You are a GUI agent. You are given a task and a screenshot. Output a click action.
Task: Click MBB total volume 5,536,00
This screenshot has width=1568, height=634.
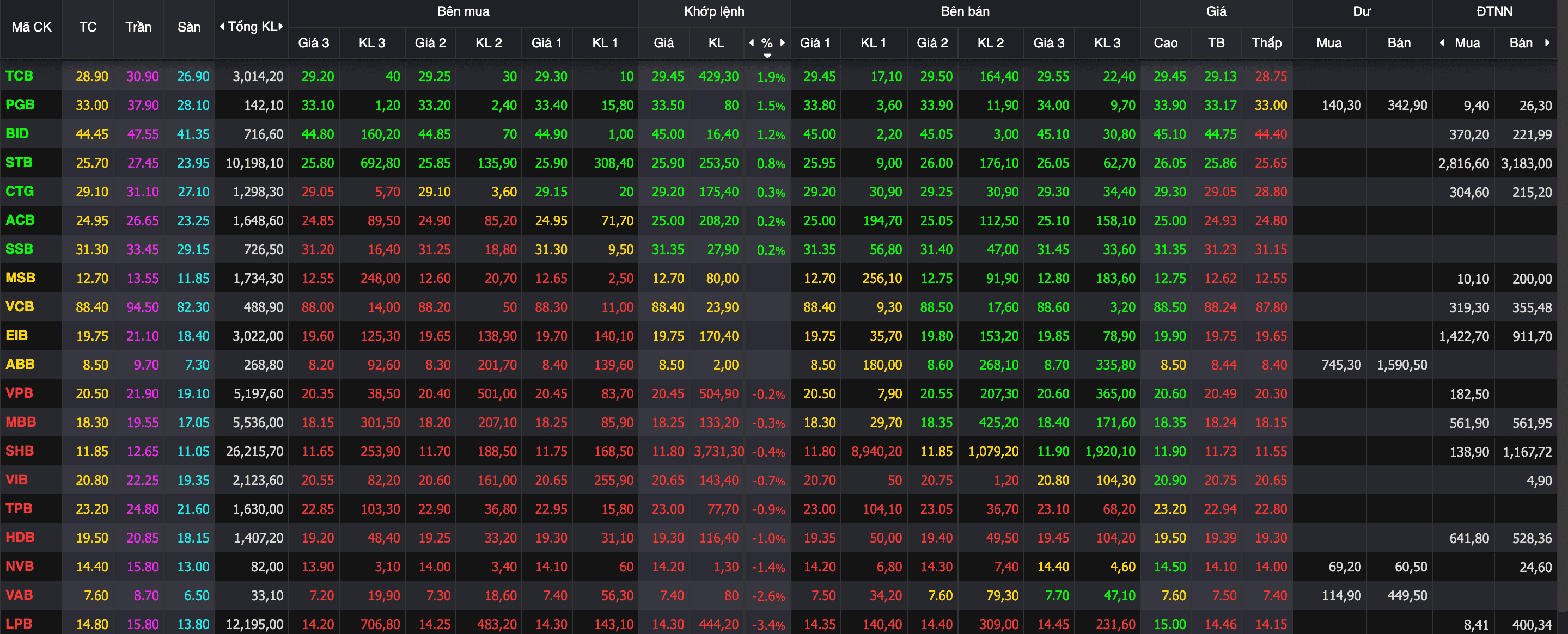click(258, 423)
